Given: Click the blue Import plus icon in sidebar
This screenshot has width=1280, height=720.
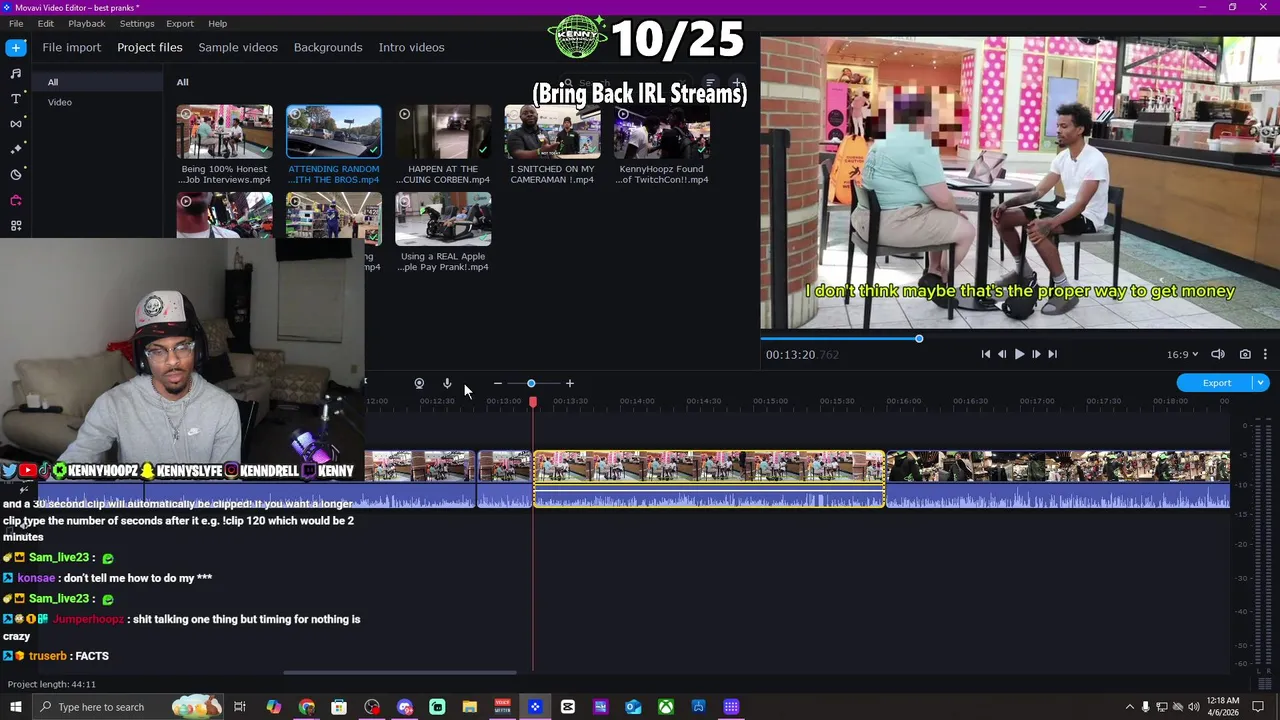Looking at the screenshot, I should click(15, 47).
